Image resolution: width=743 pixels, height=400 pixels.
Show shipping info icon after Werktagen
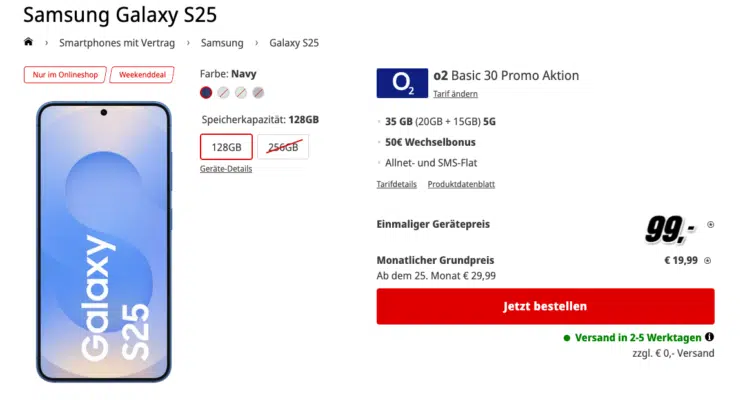pos(709,337)
